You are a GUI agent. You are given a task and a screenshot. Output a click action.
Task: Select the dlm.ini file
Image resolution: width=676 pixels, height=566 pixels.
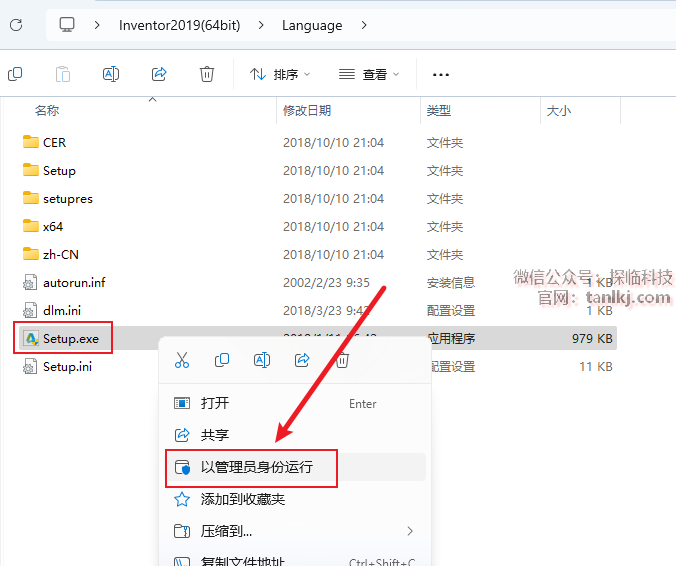(x=62, y=311)
